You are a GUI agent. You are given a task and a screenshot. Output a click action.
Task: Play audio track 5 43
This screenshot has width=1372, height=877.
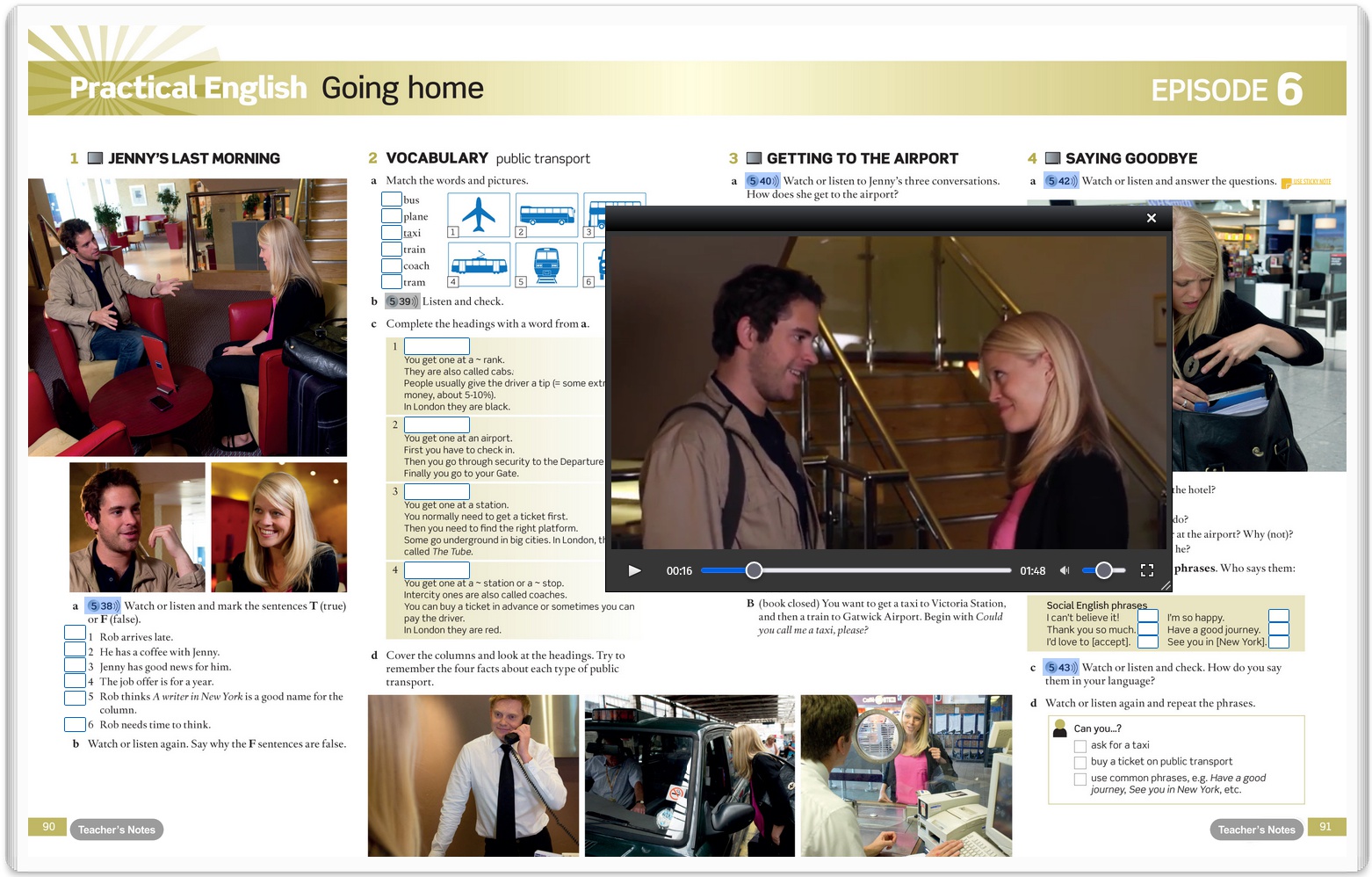coord(1060,667)
